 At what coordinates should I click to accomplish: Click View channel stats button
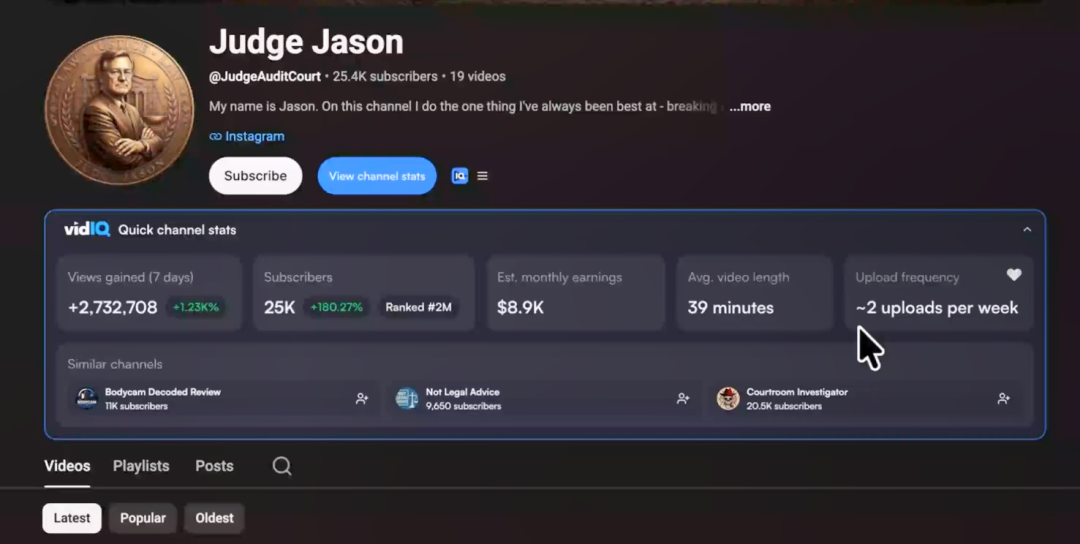[377, 176]
